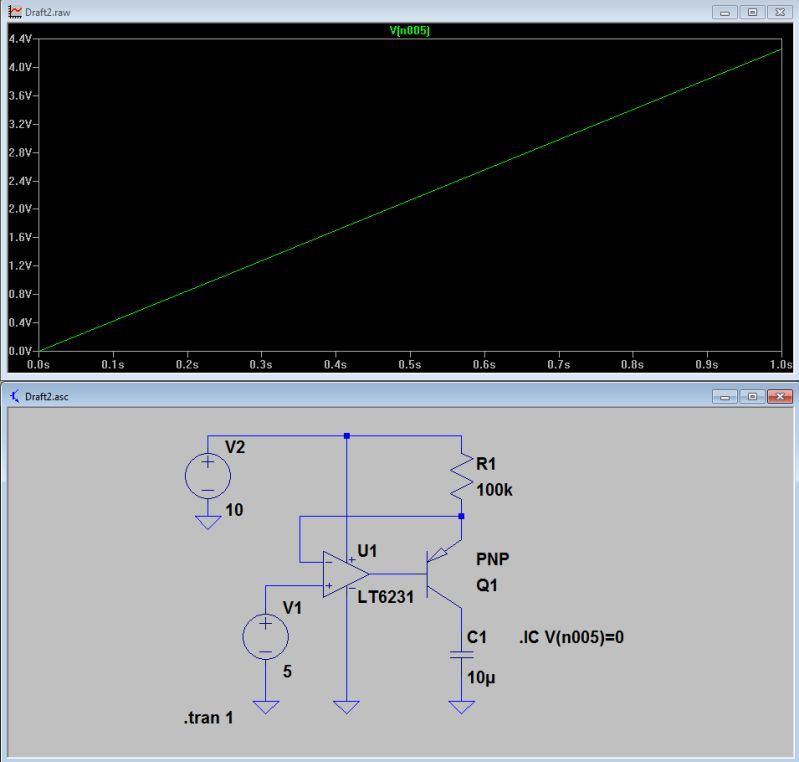Image resolution: width=799 pixels, height=762 pixels.
Task: Select the Q1 PNP transistor symbol
Action: click(x=444, y=574)
